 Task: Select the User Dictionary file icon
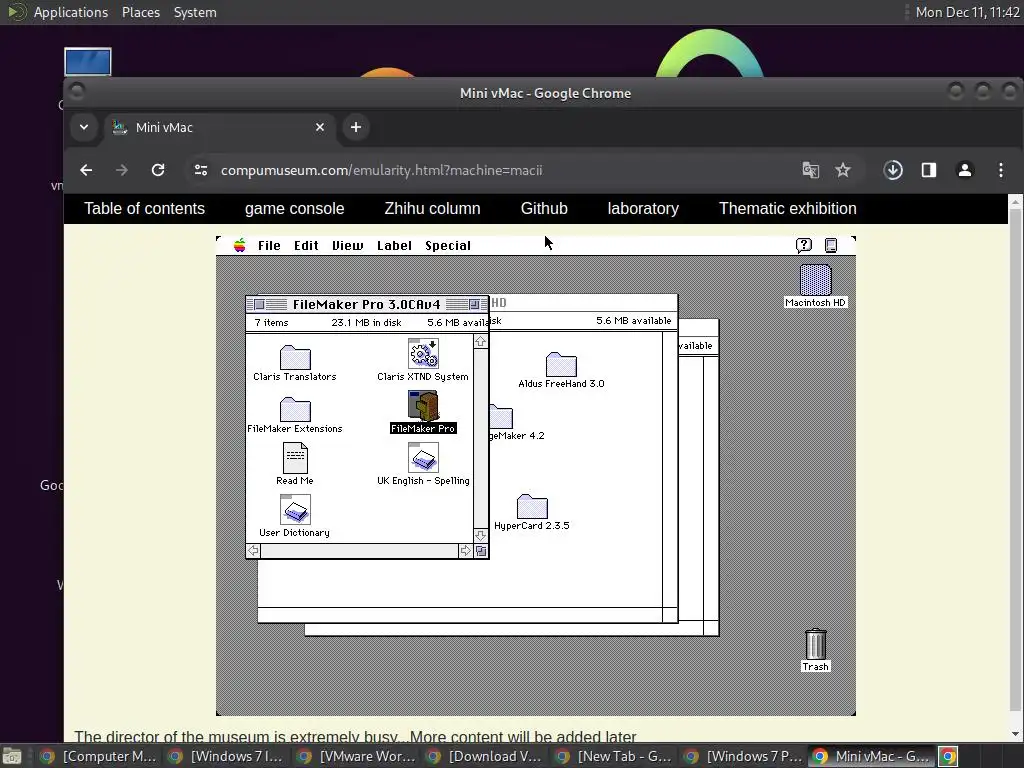point(295,510)
